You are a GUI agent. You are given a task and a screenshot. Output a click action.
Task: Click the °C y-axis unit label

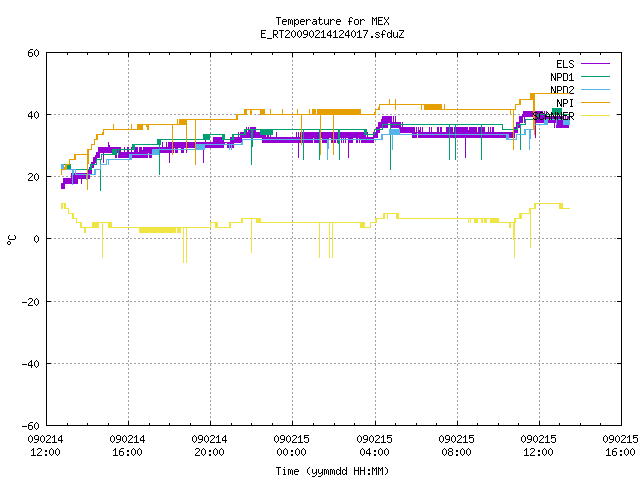coord(11,240)
